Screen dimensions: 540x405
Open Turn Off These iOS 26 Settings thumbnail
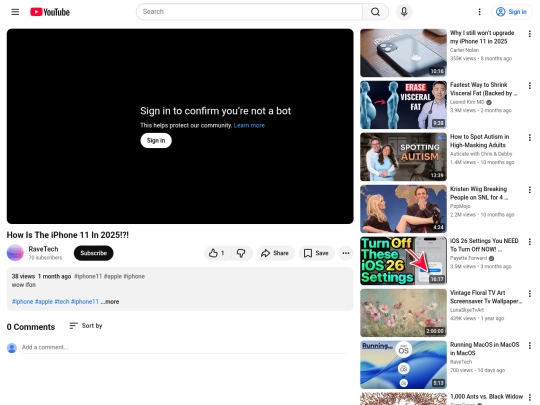point(403,261)
